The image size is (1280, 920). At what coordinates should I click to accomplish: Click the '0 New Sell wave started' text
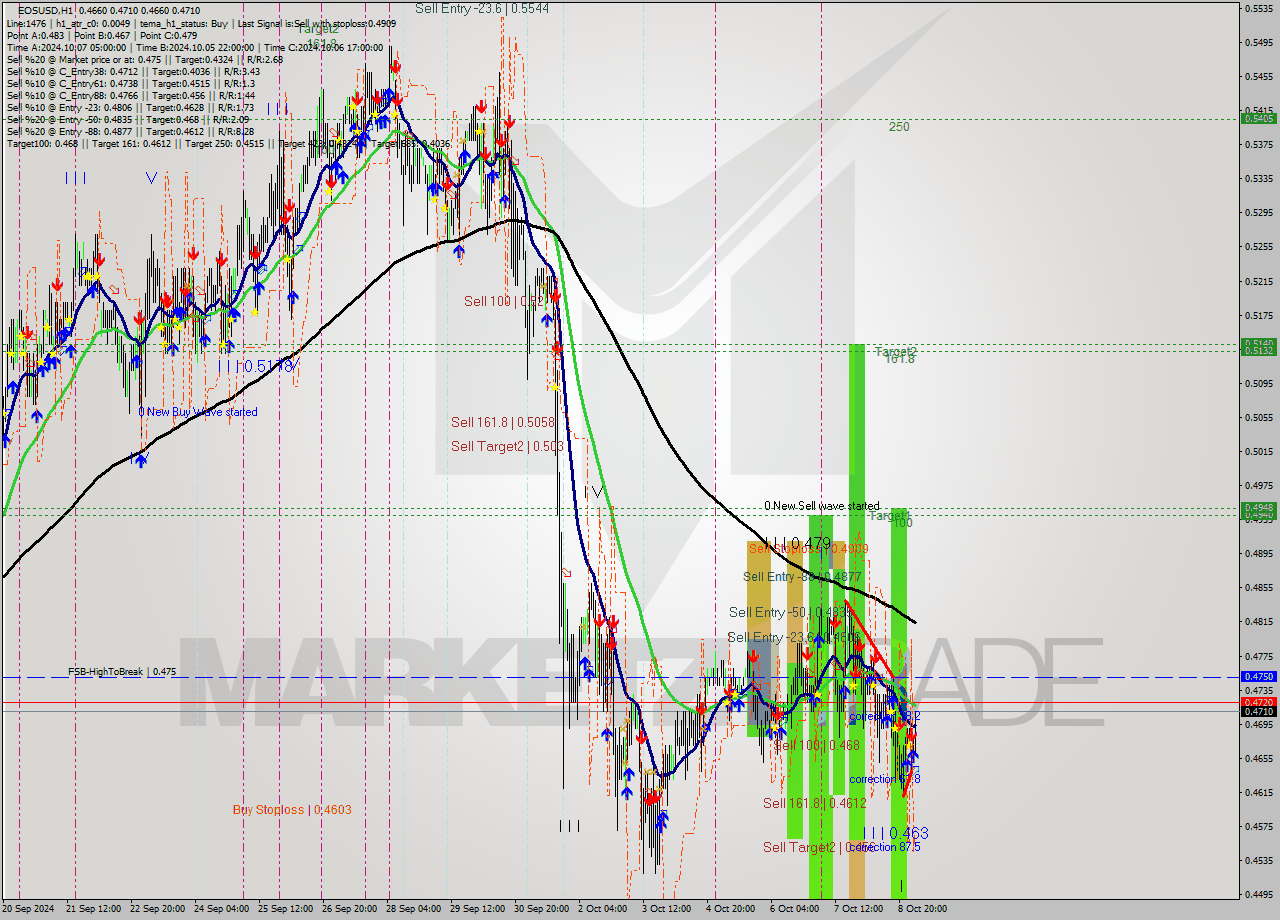coord(822,506)
